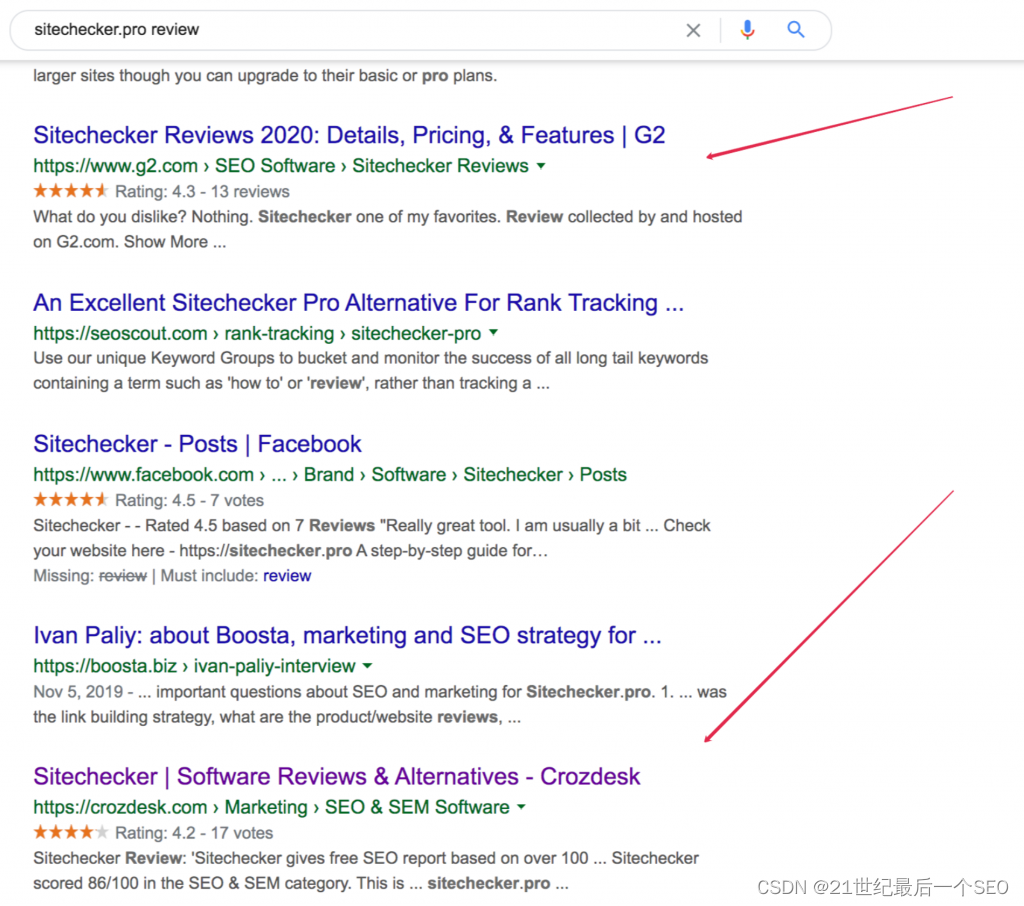Open Sitechecker - Posts | Facebook result
Viewport: 1024px width, 906px height.
197,444
